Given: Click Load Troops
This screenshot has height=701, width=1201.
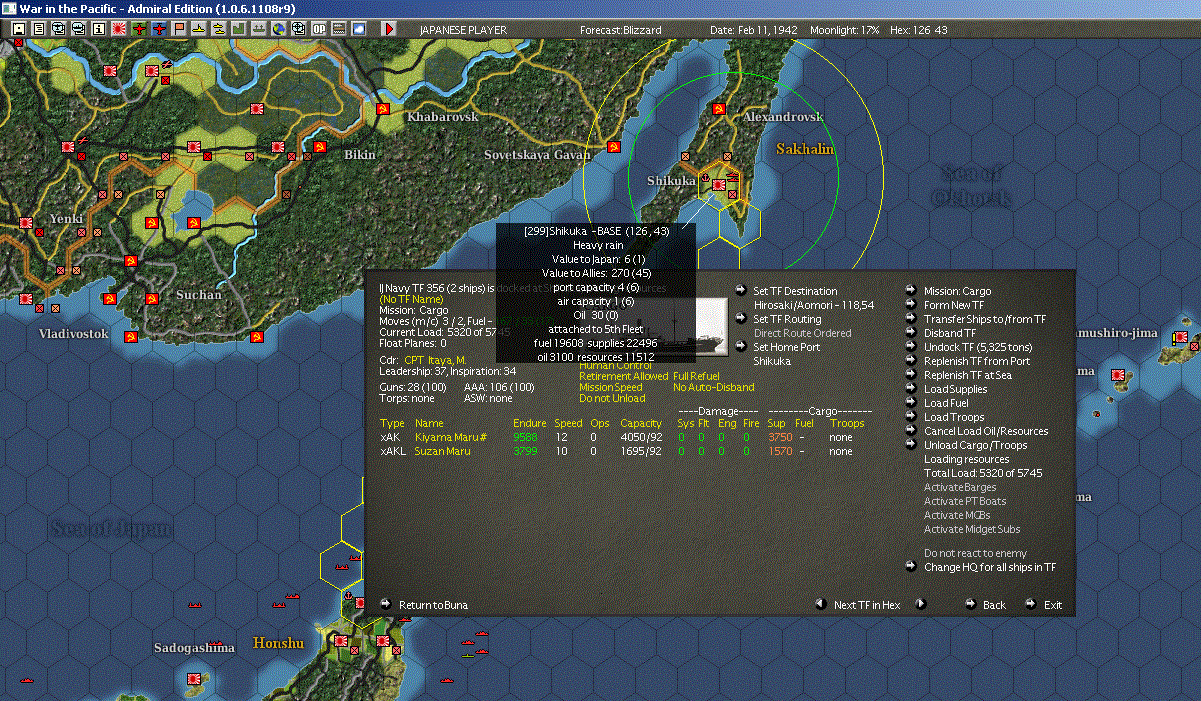Looking at the screenshot, I should [954, 417].
